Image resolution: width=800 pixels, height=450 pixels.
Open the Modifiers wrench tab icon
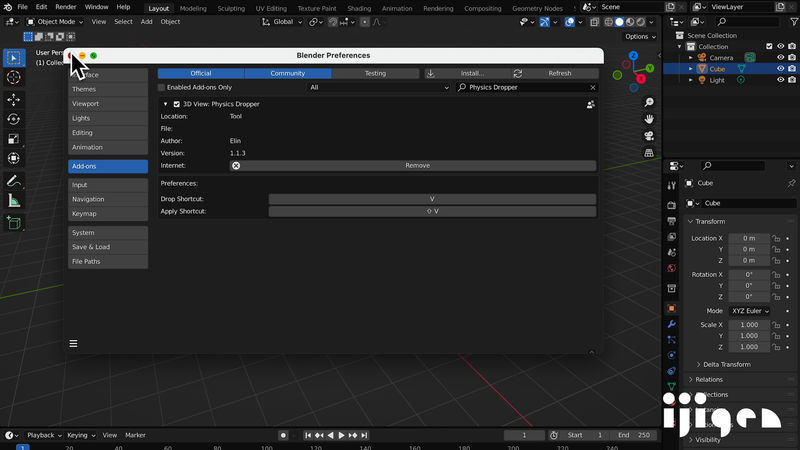pyautogui.click(x=671, y=324)
